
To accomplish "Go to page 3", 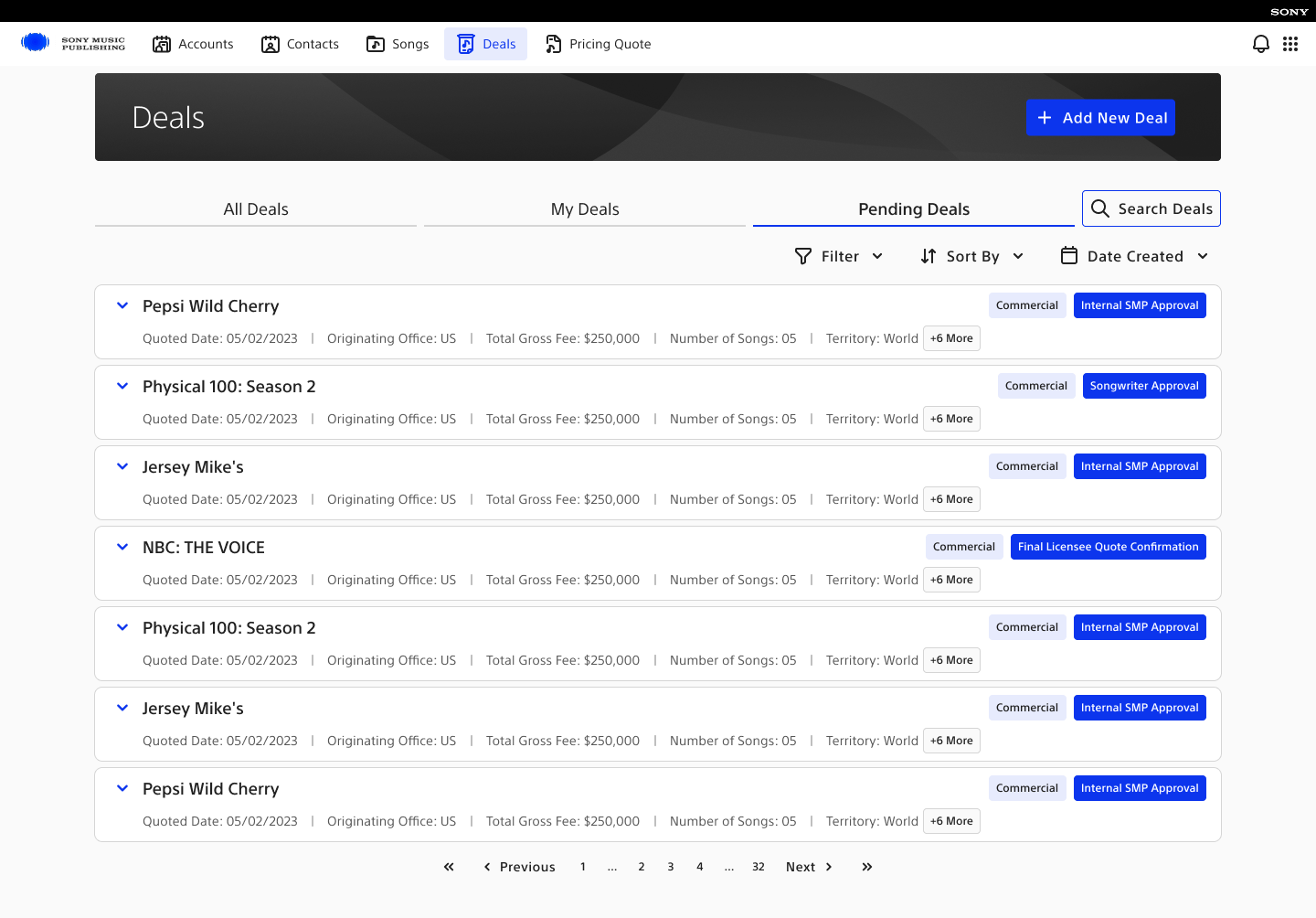I will (671, 867).
